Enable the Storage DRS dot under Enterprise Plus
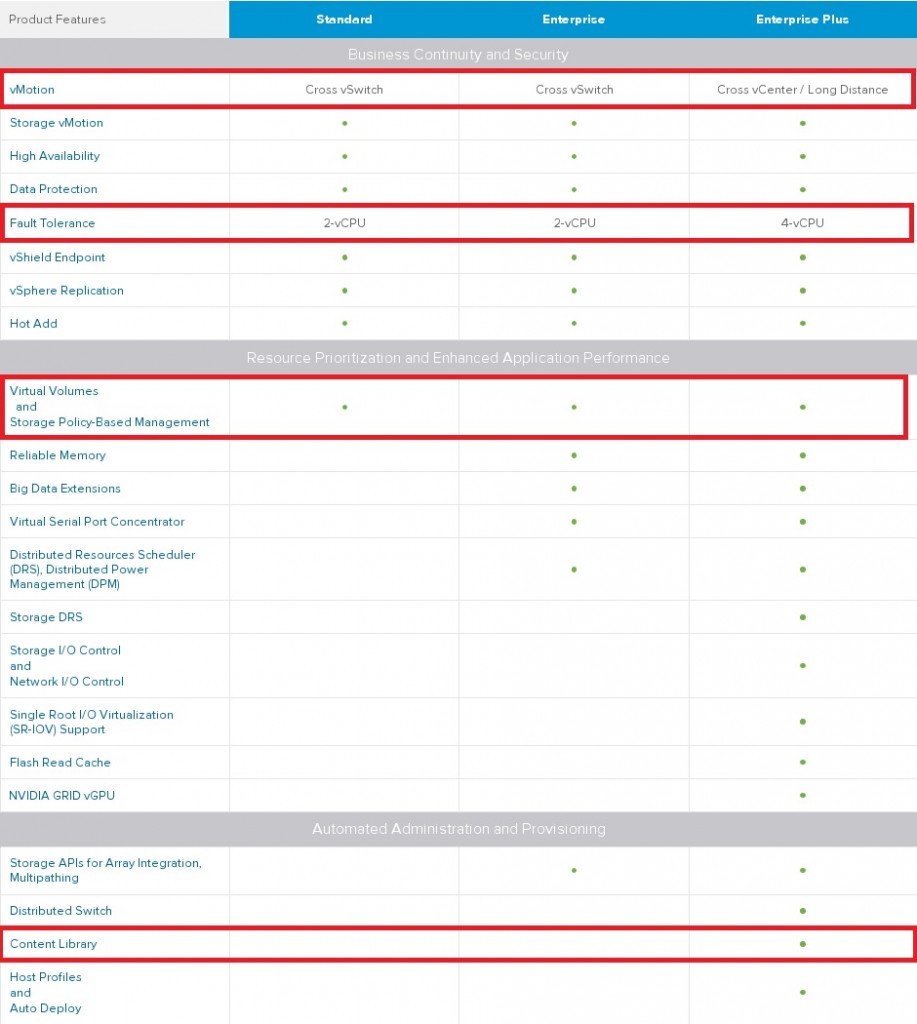917x1024 pixels. point(802,617)
